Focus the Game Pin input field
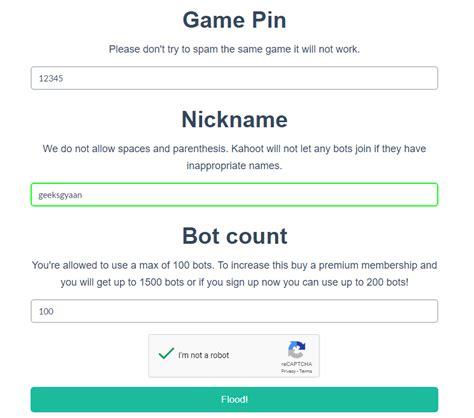This screenshot has width=474, height=418. [234, 78]
